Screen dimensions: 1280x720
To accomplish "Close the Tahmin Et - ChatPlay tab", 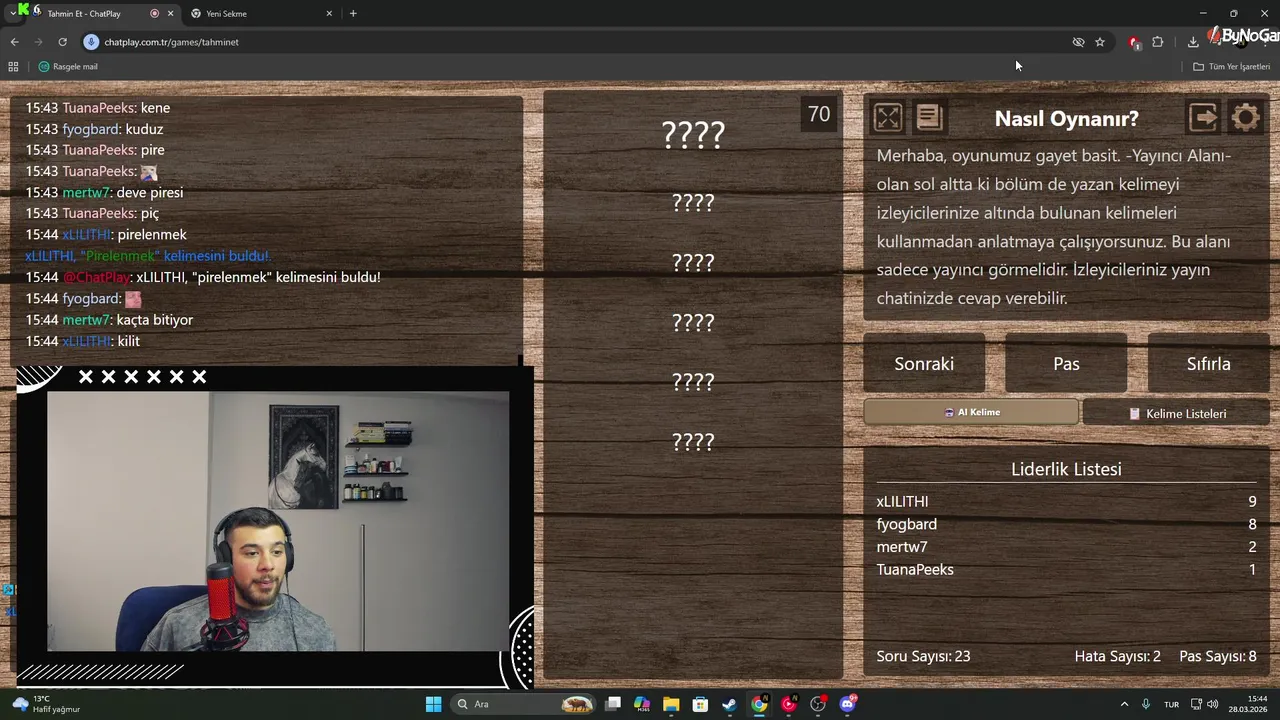I will [170, 14].
